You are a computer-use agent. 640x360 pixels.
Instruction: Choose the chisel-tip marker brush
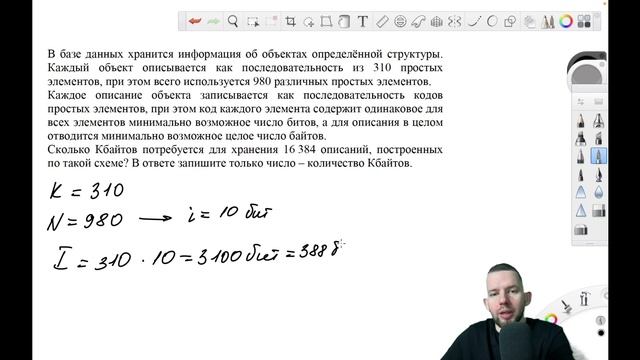tap(598, 139)
